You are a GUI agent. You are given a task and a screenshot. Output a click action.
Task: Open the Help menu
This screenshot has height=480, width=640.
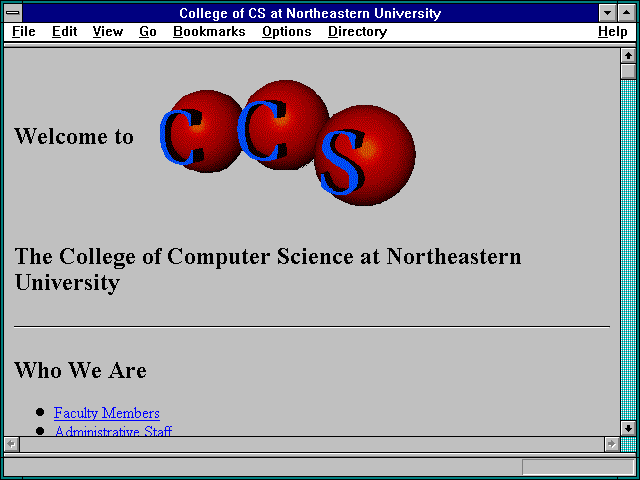click(613, 32)
